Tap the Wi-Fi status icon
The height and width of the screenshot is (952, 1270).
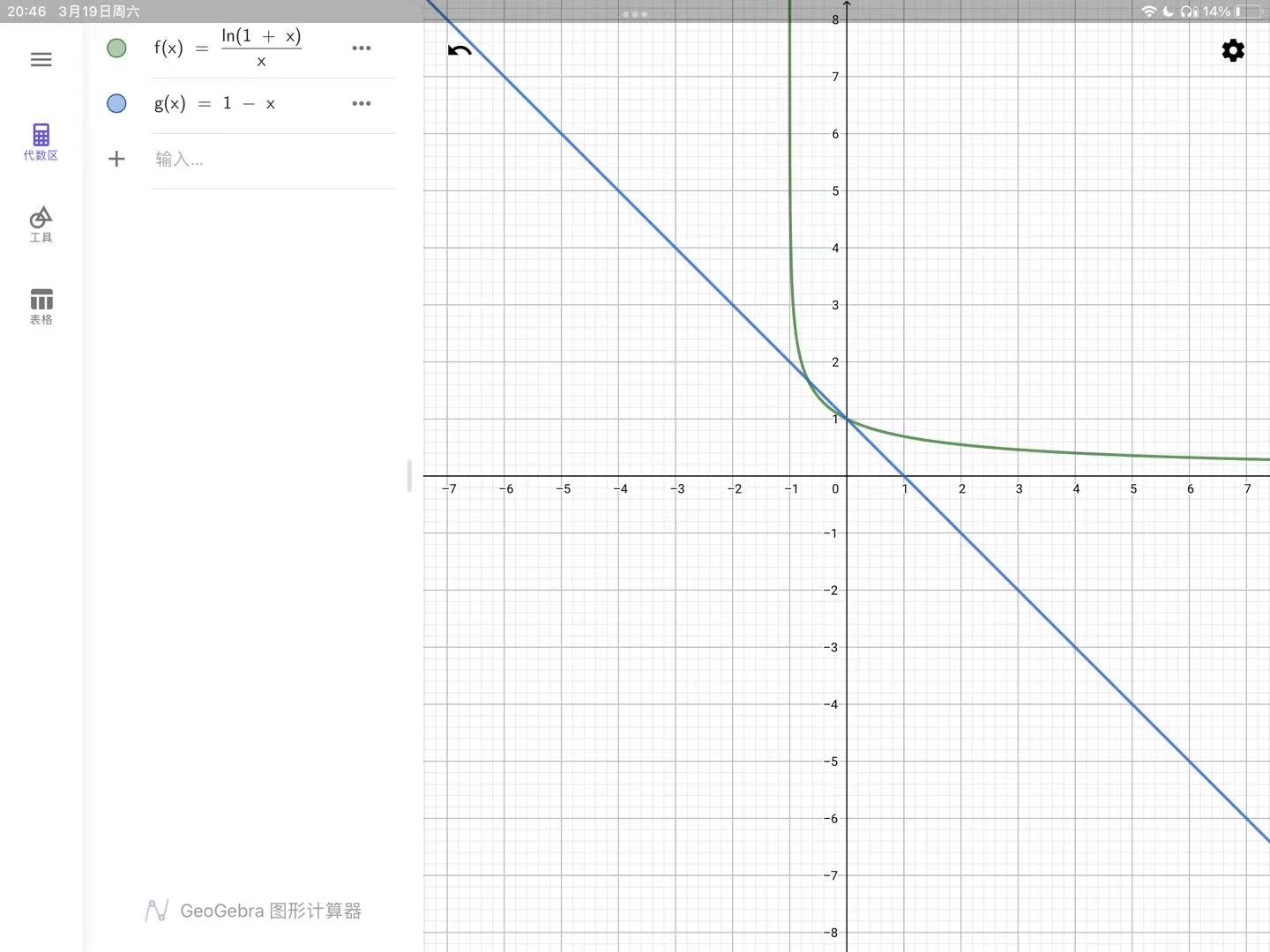coord(1148,11)
